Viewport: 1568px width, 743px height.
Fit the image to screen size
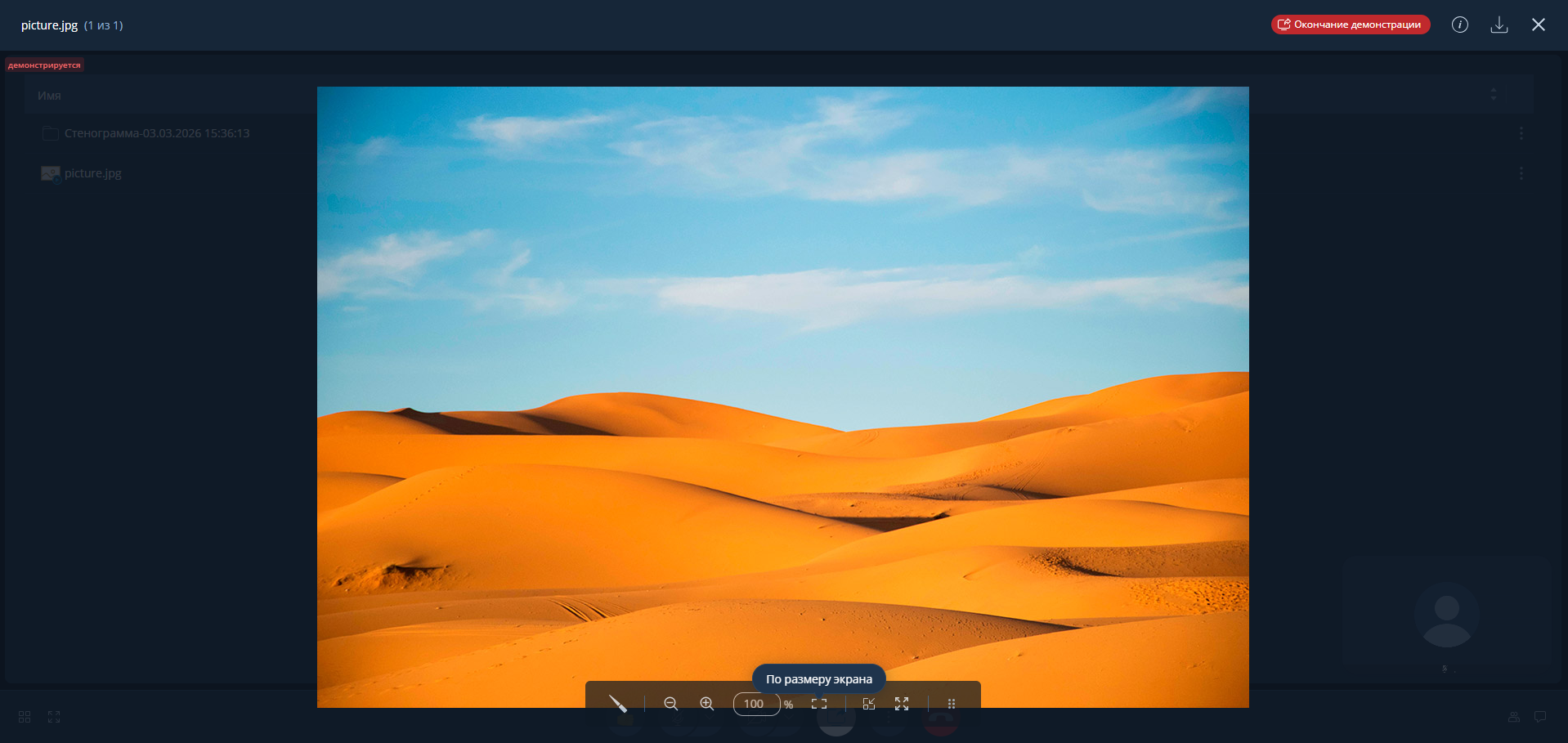[819, 704]
